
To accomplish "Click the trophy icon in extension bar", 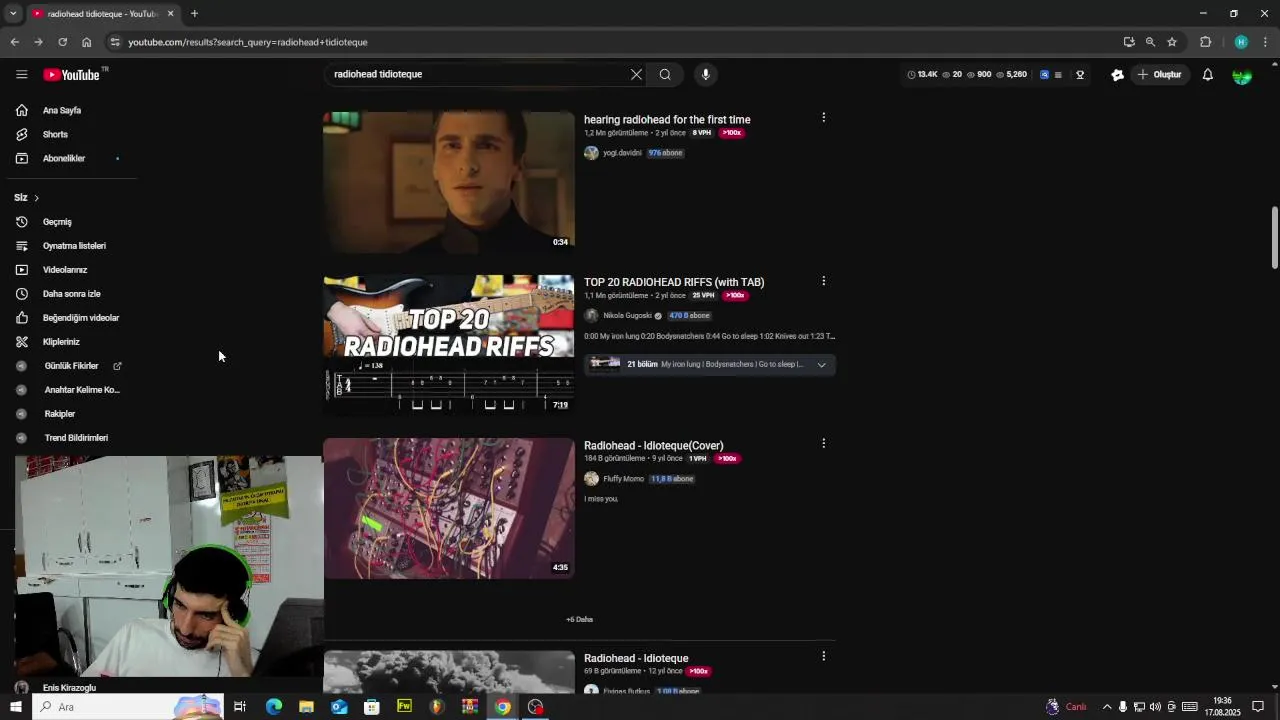I will tap(1080, 75).
